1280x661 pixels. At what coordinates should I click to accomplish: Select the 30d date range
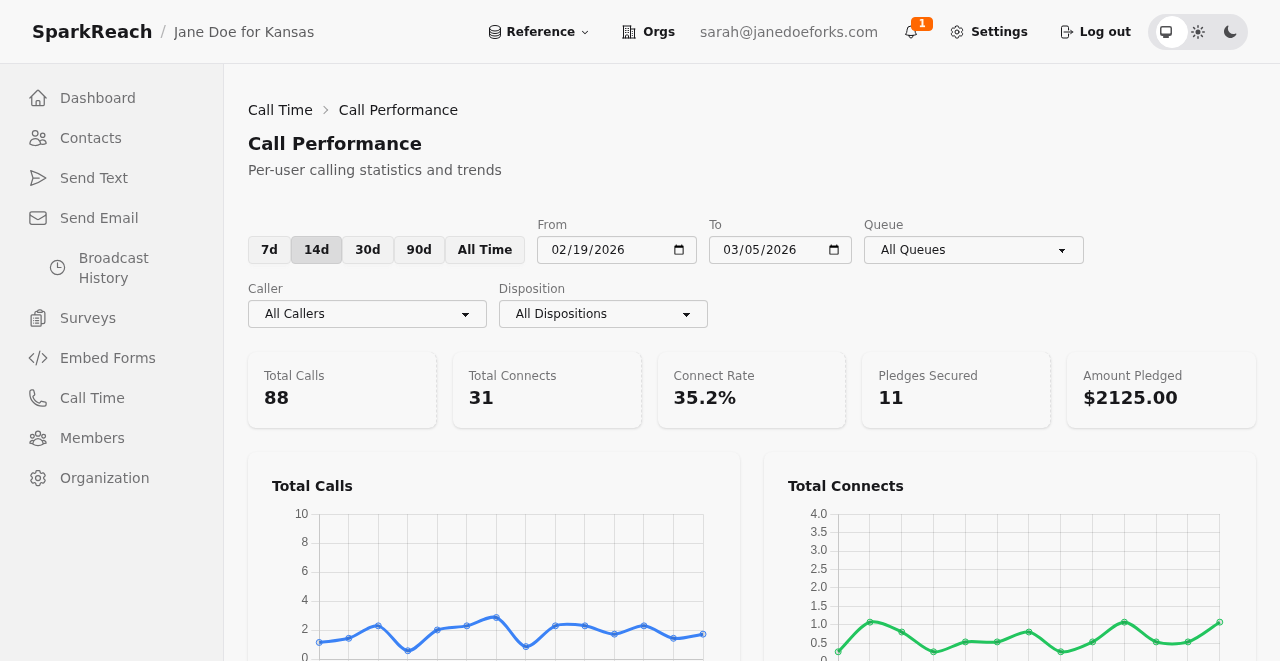368,250
